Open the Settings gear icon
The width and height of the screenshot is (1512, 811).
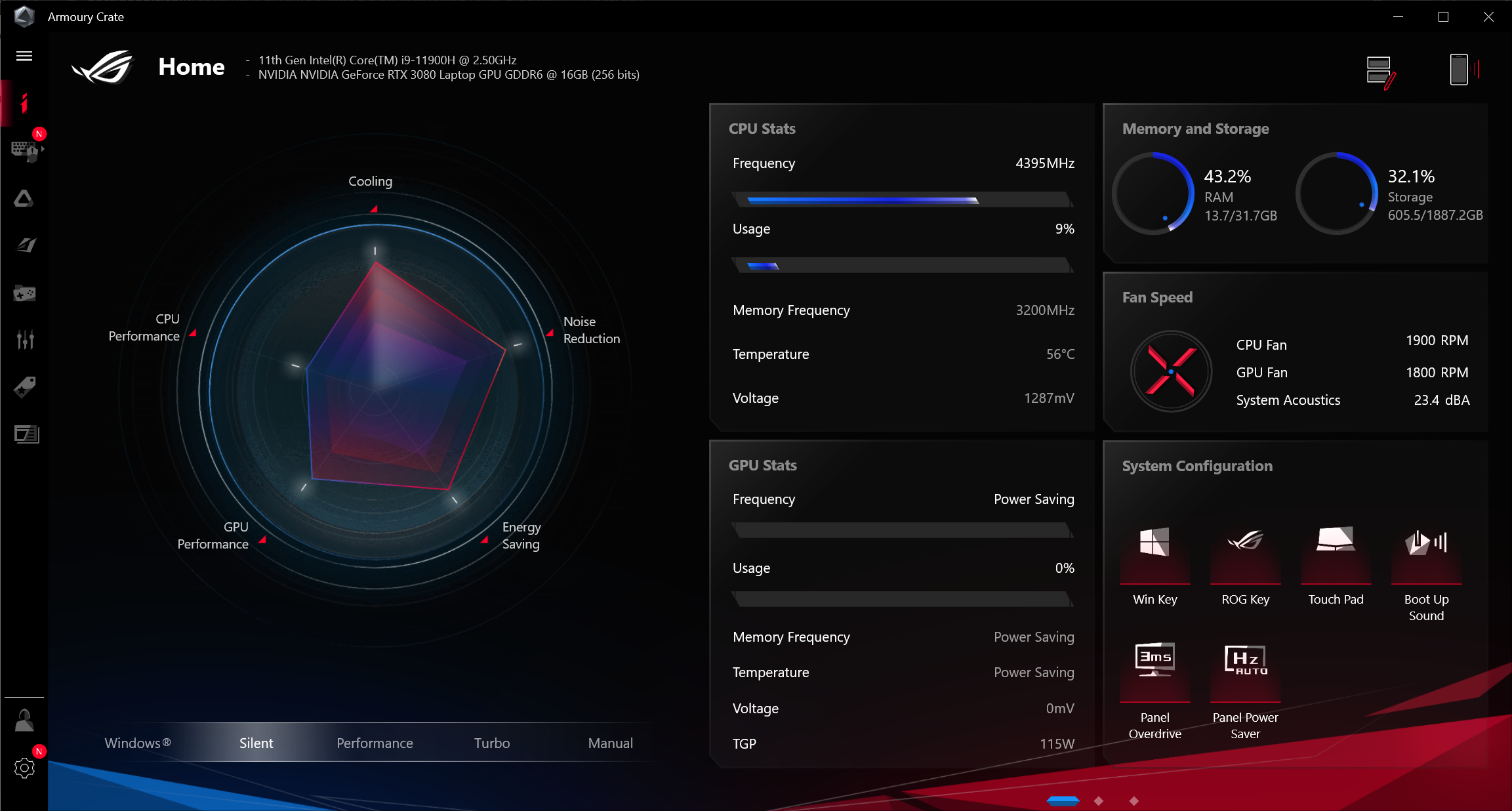[24, 768]
